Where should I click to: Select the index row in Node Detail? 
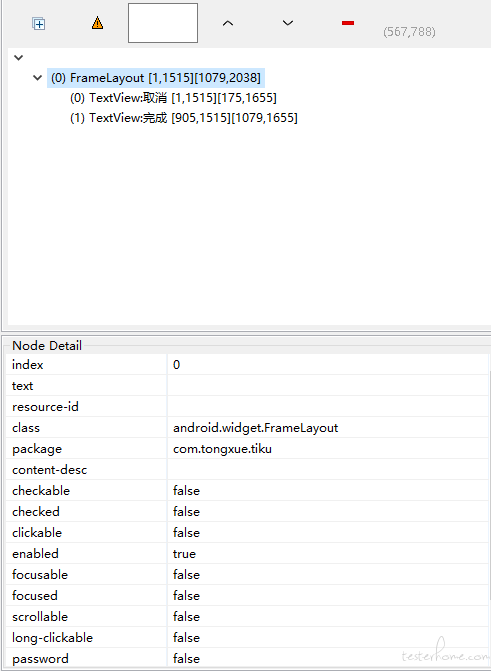[x=247, y=365]
